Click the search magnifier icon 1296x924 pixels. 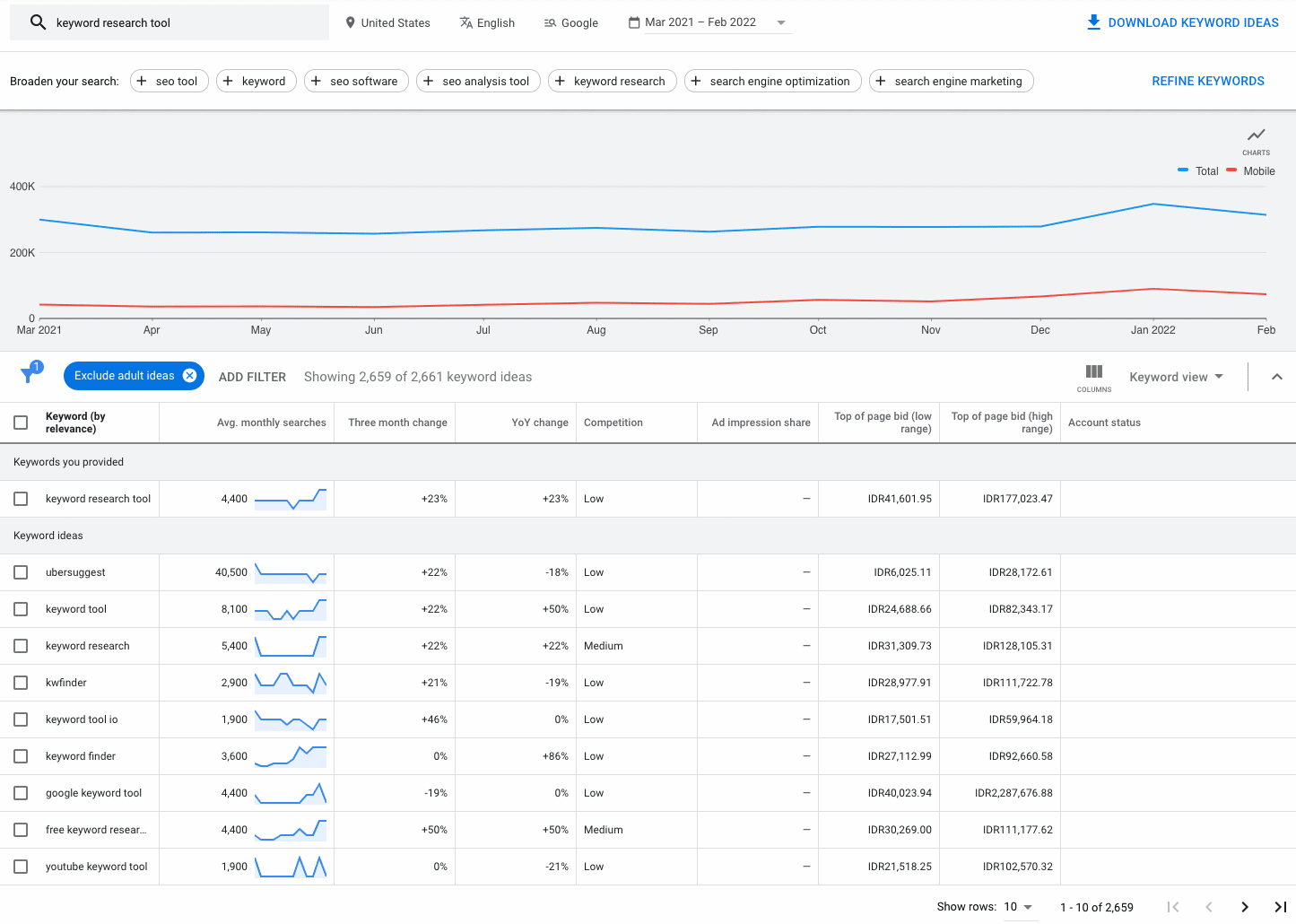tap(38, 22)
